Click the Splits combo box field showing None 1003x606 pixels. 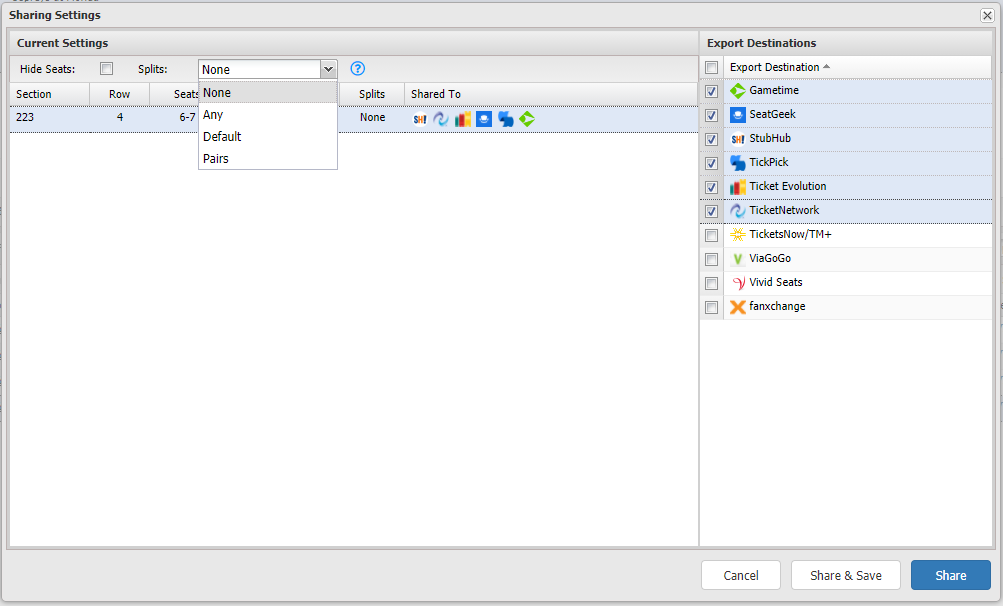[x=260, y=69]
